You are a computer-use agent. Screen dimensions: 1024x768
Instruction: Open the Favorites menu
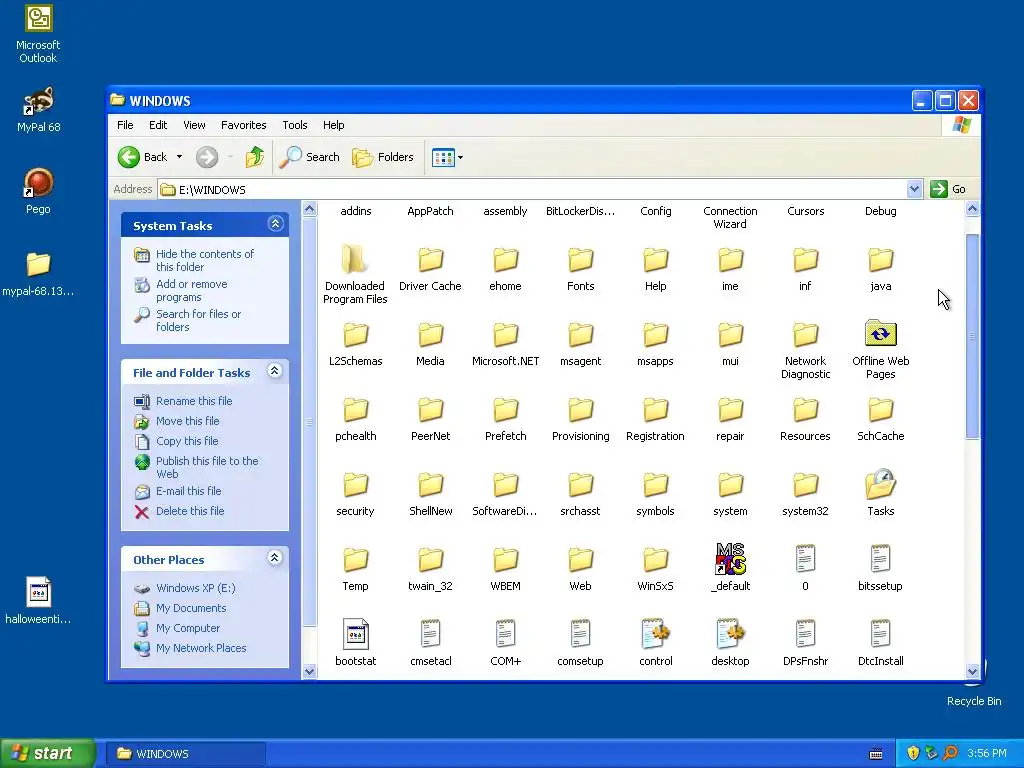click(x=244, y=125)
